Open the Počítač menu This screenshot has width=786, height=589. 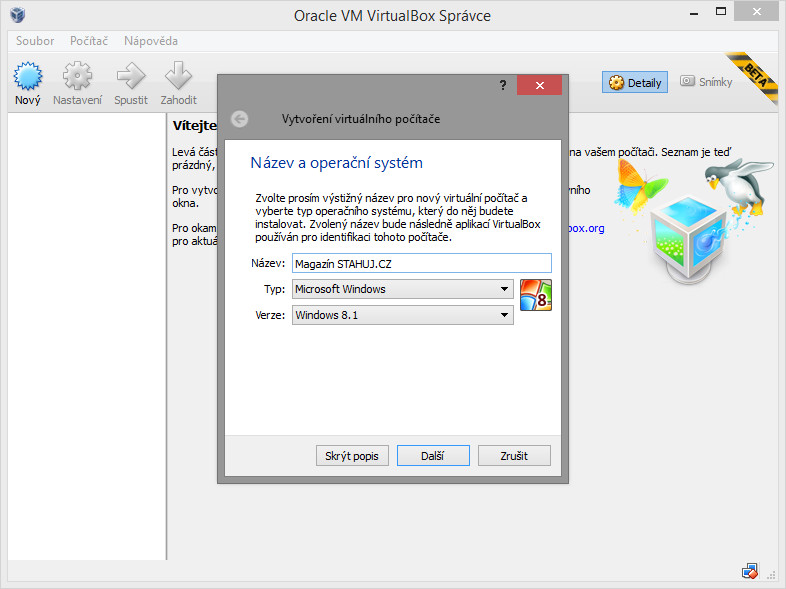[89, 41]
